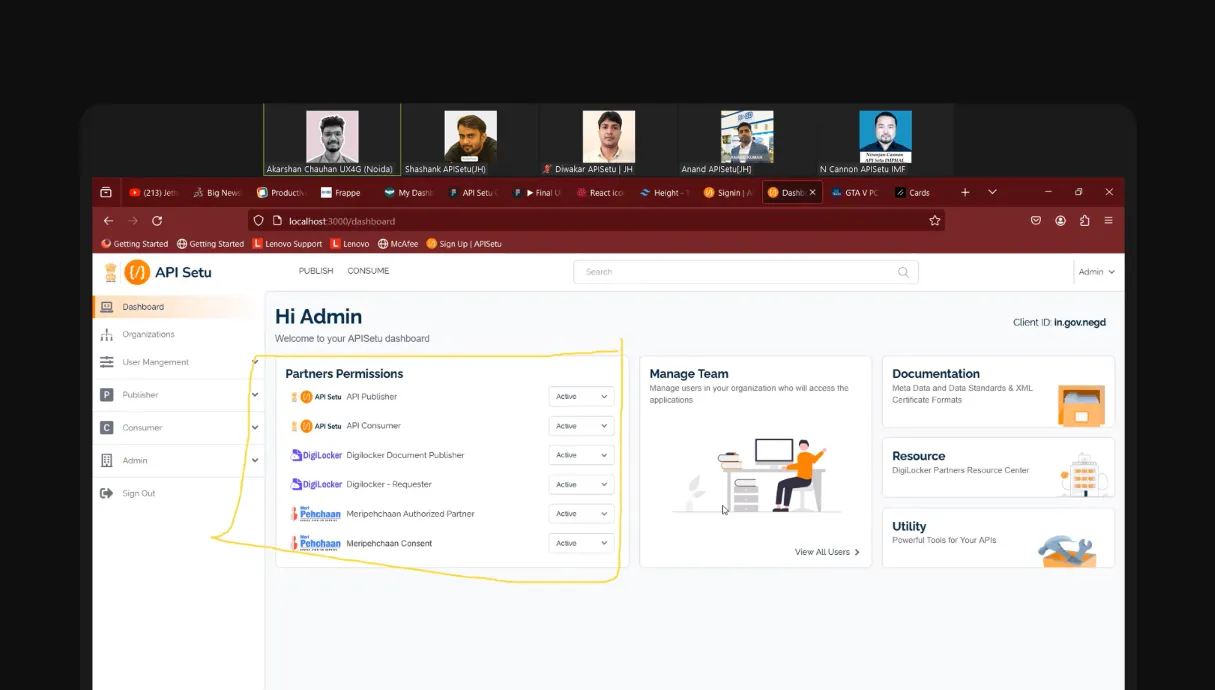Open the Firefox account icon

coord(1060,221)
